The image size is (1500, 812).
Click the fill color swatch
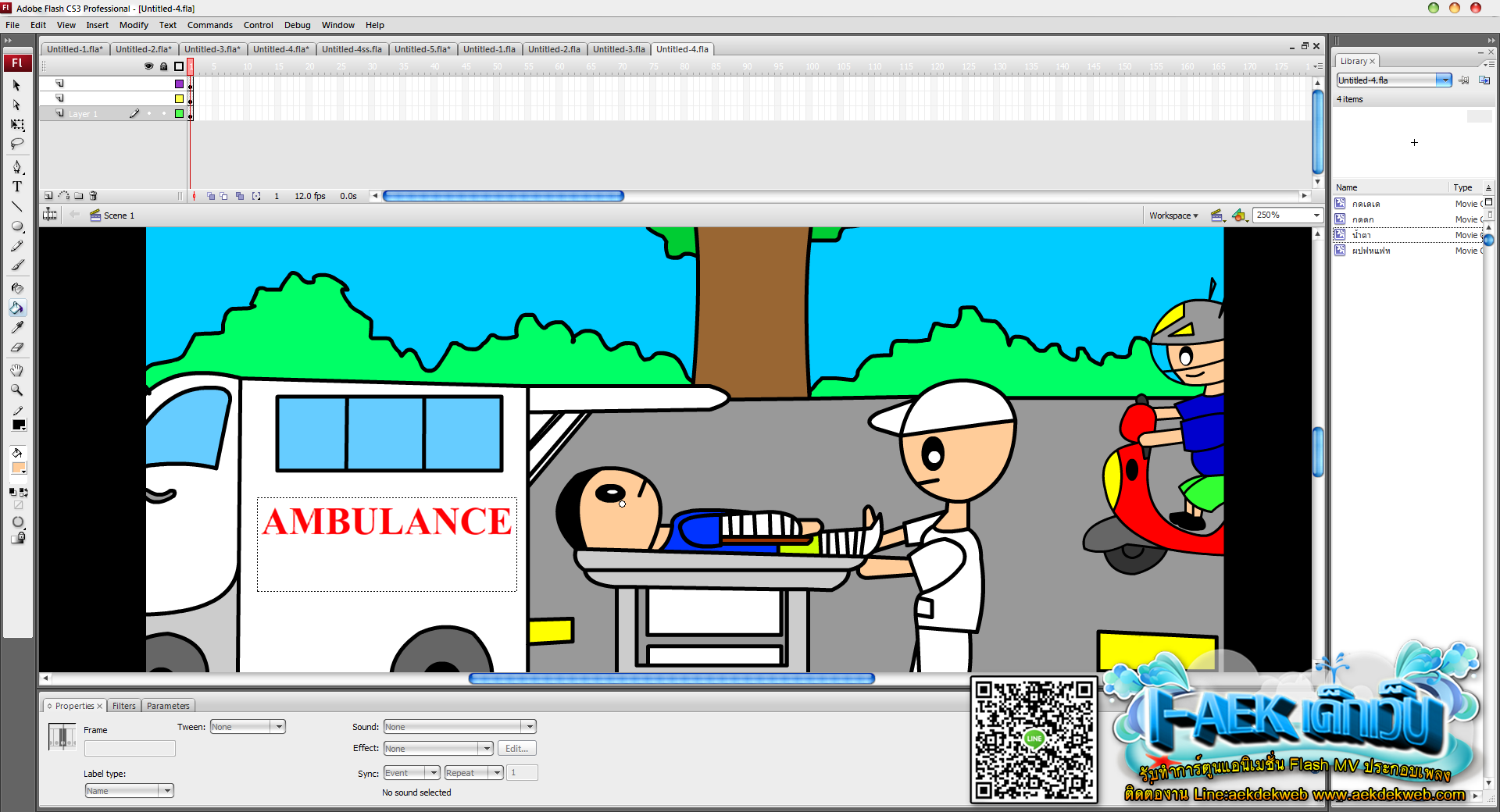19,468
